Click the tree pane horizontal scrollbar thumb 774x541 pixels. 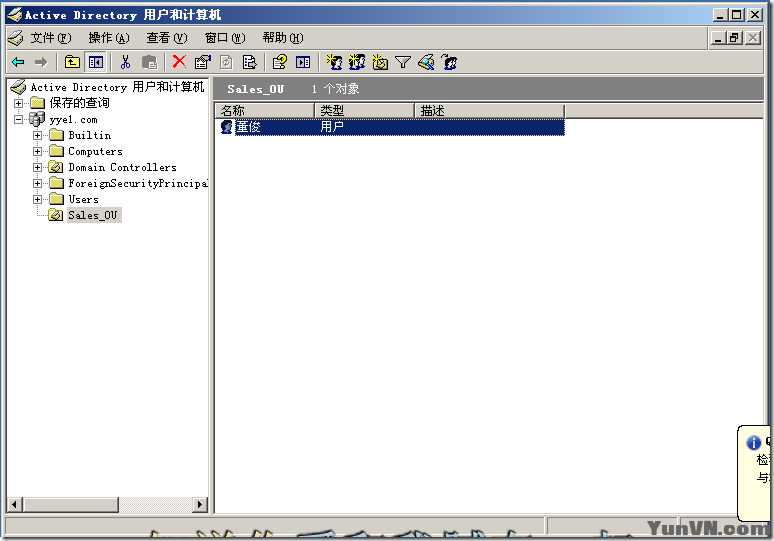[71, 504]
